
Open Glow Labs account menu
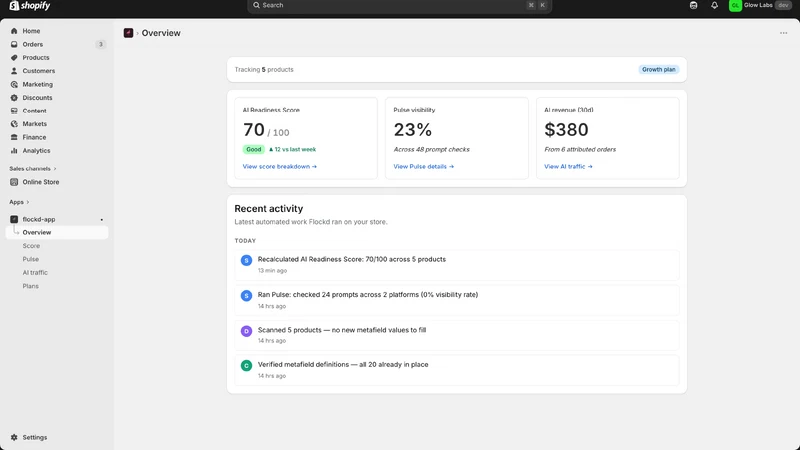(x=760, y=5)
